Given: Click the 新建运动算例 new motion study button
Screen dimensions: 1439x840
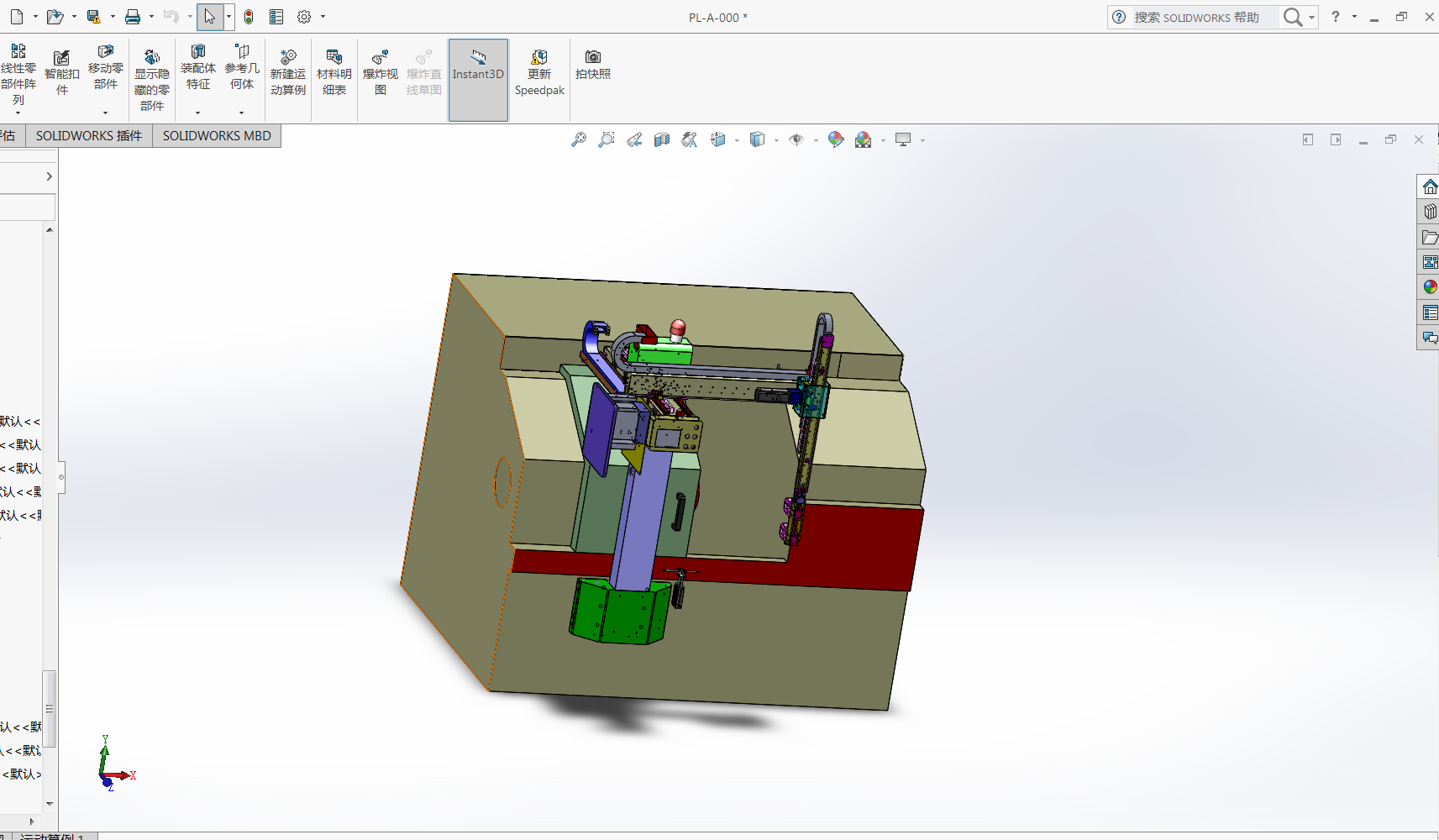Looking at the screenshot, I should click(x=287, y=72).
